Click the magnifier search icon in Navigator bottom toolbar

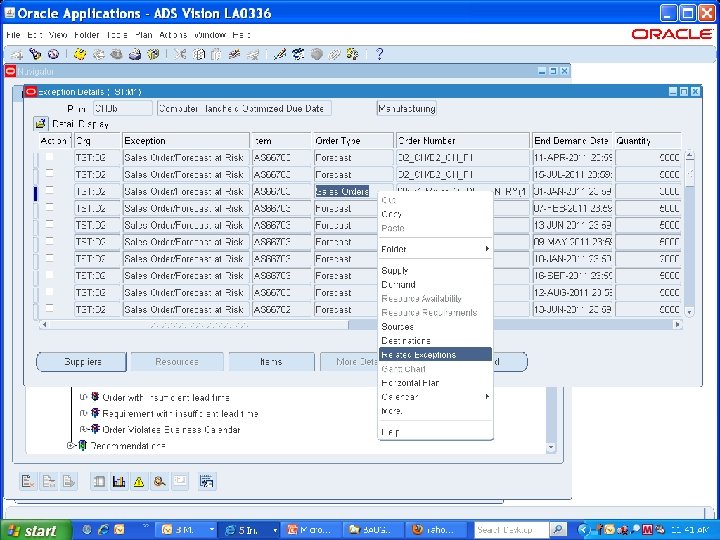(x=159, y=481)
